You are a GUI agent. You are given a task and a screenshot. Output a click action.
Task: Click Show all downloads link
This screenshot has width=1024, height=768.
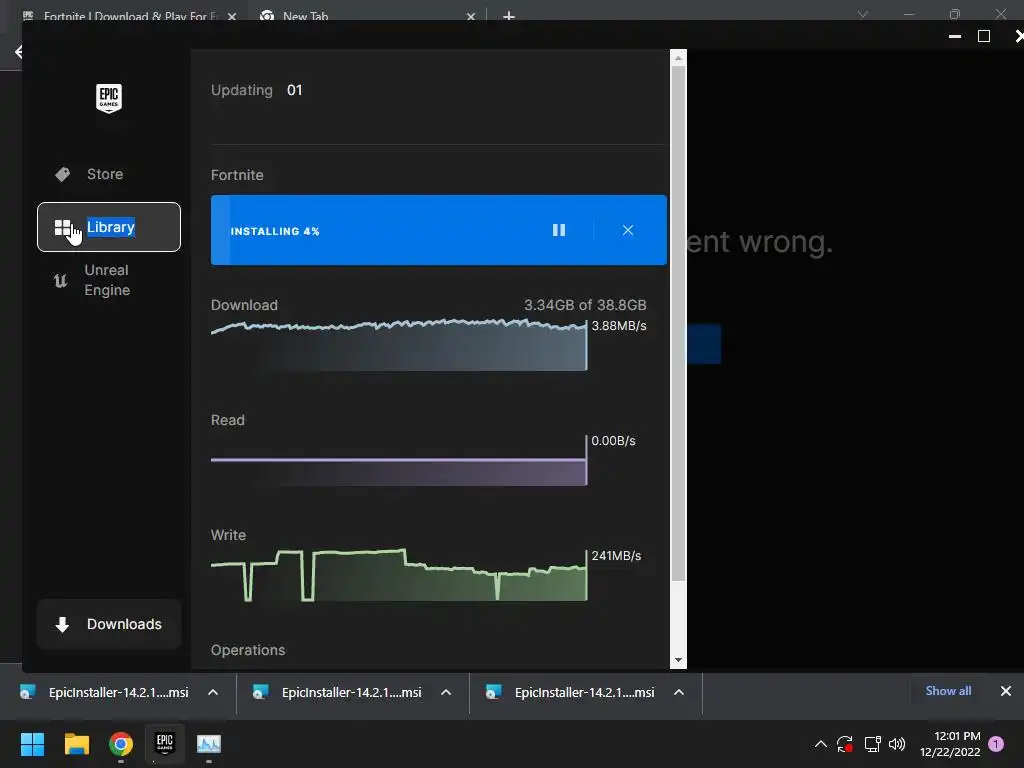948,691
